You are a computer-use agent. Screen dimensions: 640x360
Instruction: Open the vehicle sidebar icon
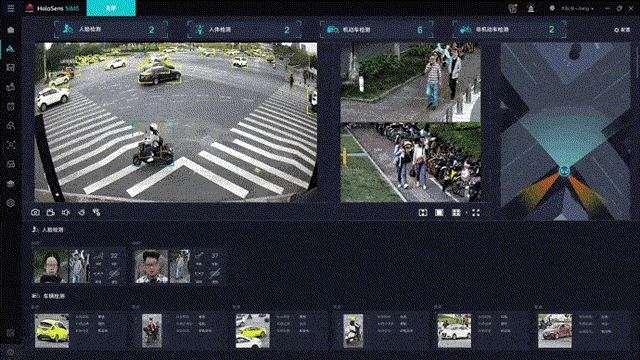point(11,164)
